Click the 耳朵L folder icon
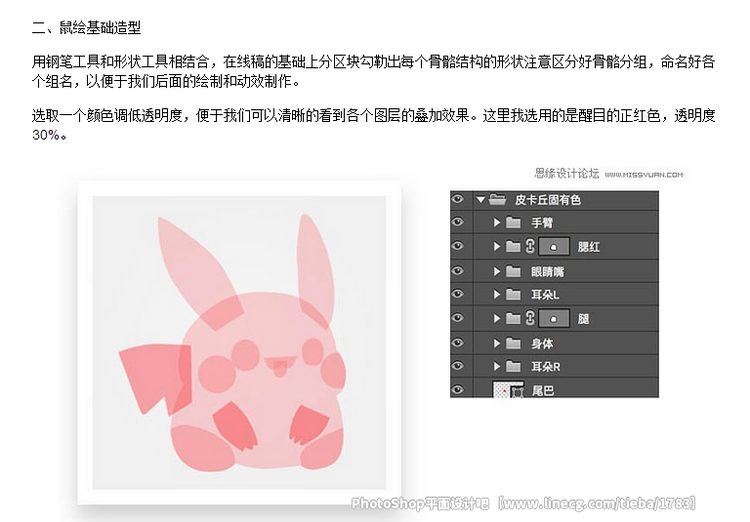 (513, 294)
